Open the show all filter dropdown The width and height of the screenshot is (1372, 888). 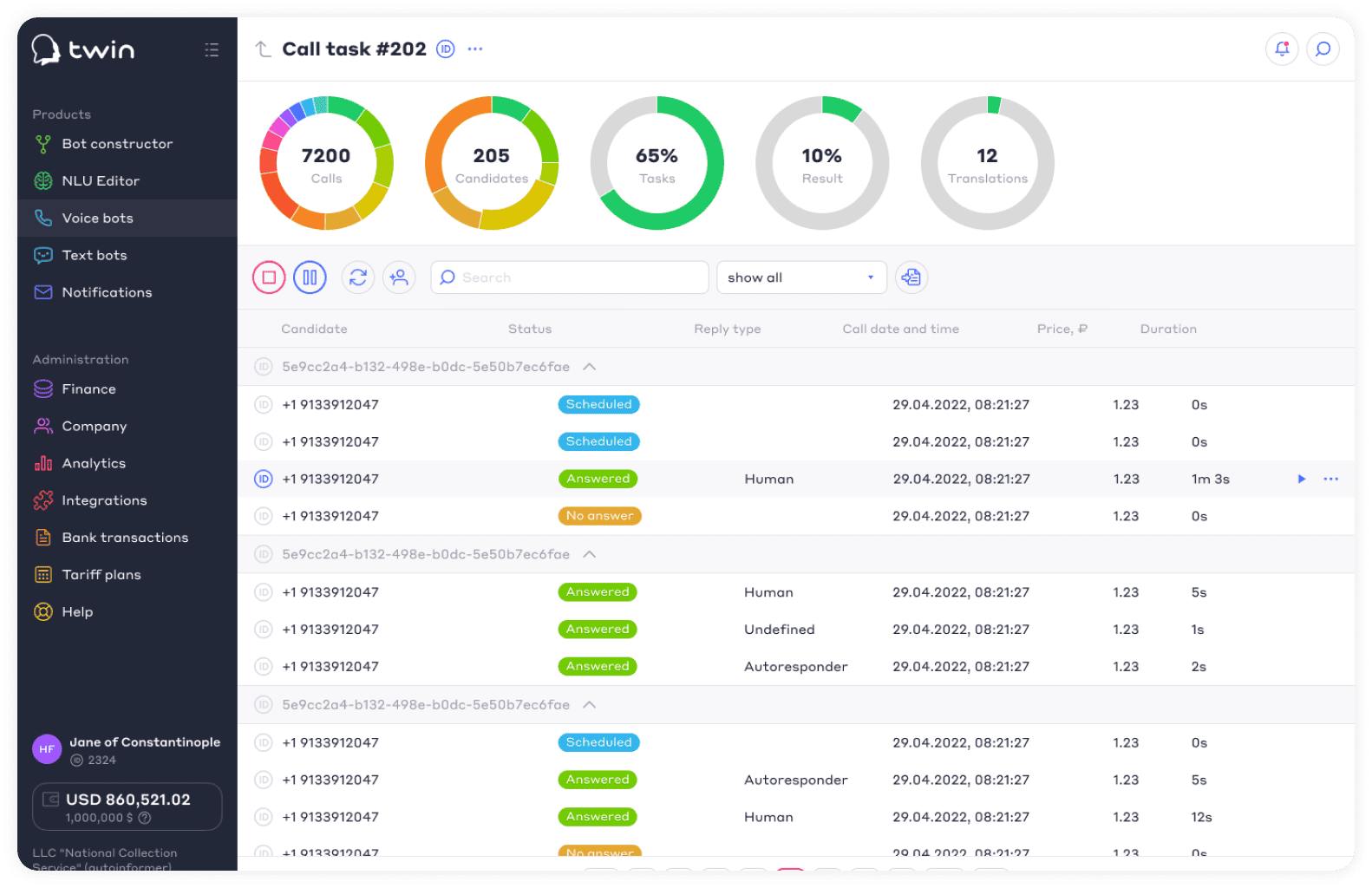(800, 277)
